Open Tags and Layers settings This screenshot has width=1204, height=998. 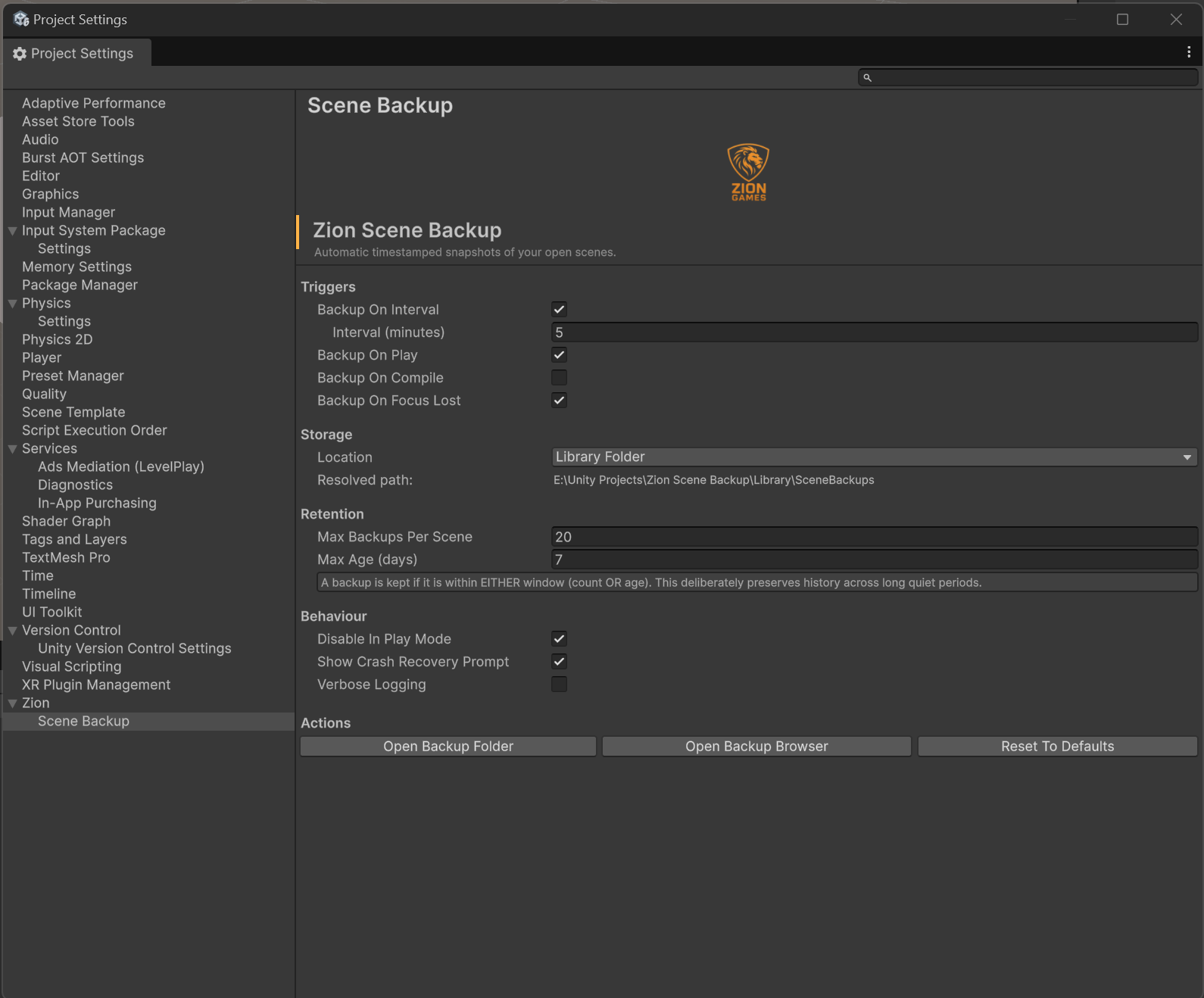click(74, 539)
